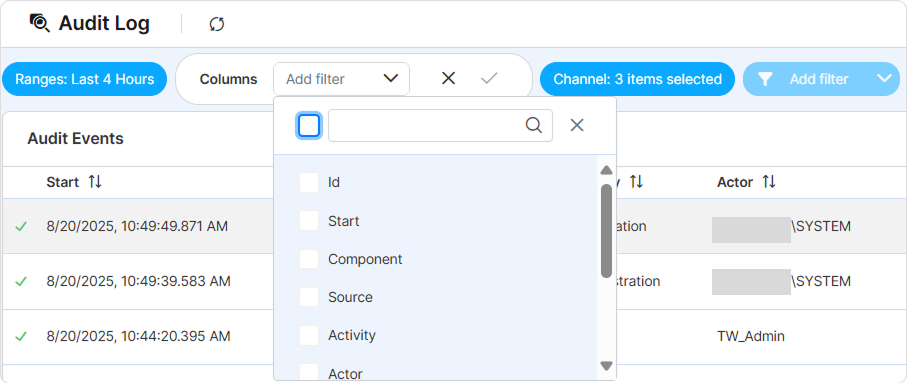907x383 pixels.
Task: Select the 8/20/2025, 10:44:20.395 AM timestamp
Action: pyautogui.click(x=138, y=336)
